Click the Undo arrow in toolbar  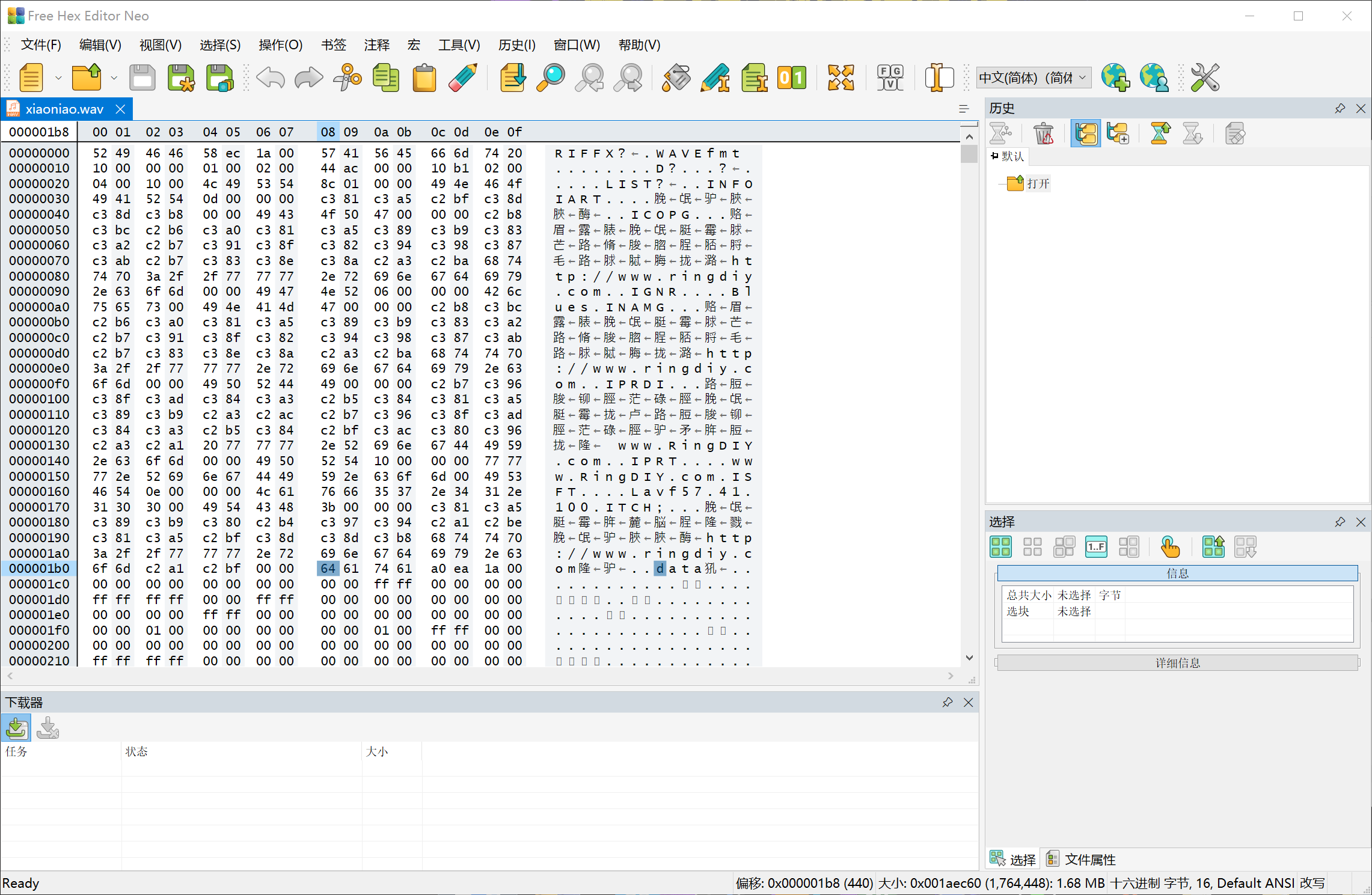271,78
